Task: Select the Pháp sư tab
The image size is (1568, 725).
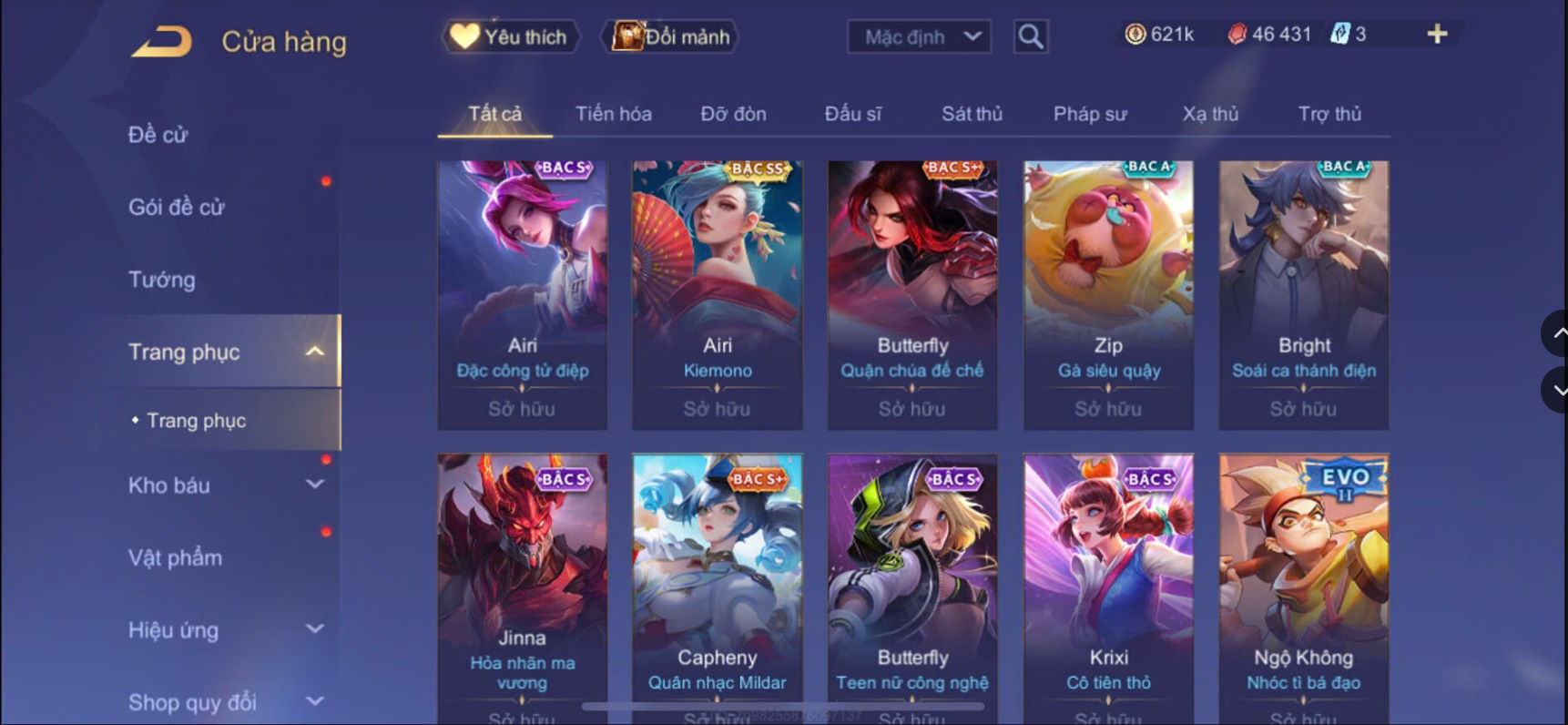Action: [x=1090, y=114]
